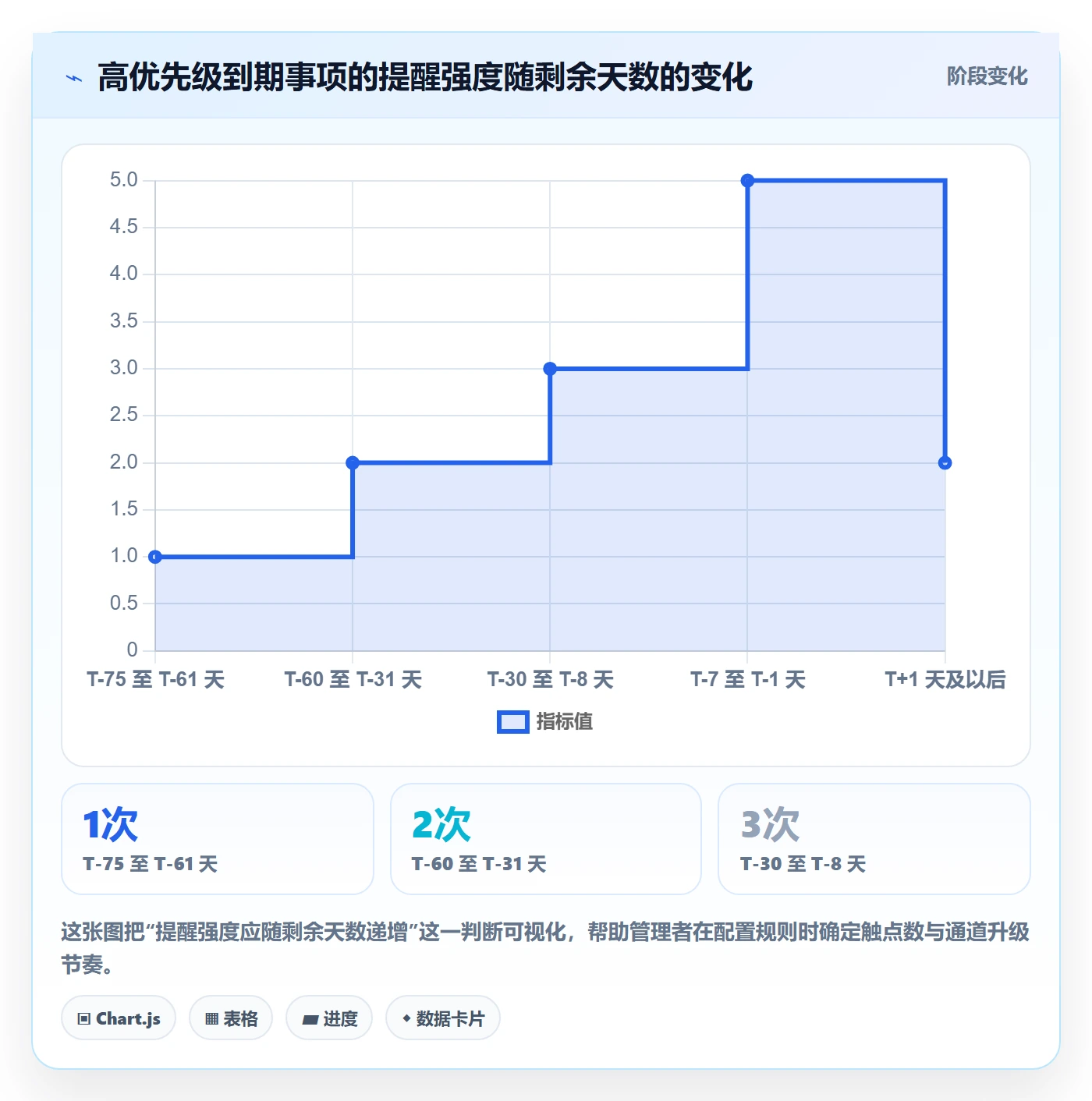Select the data point at value 3.0 for T-30

(x=550, y=369)
